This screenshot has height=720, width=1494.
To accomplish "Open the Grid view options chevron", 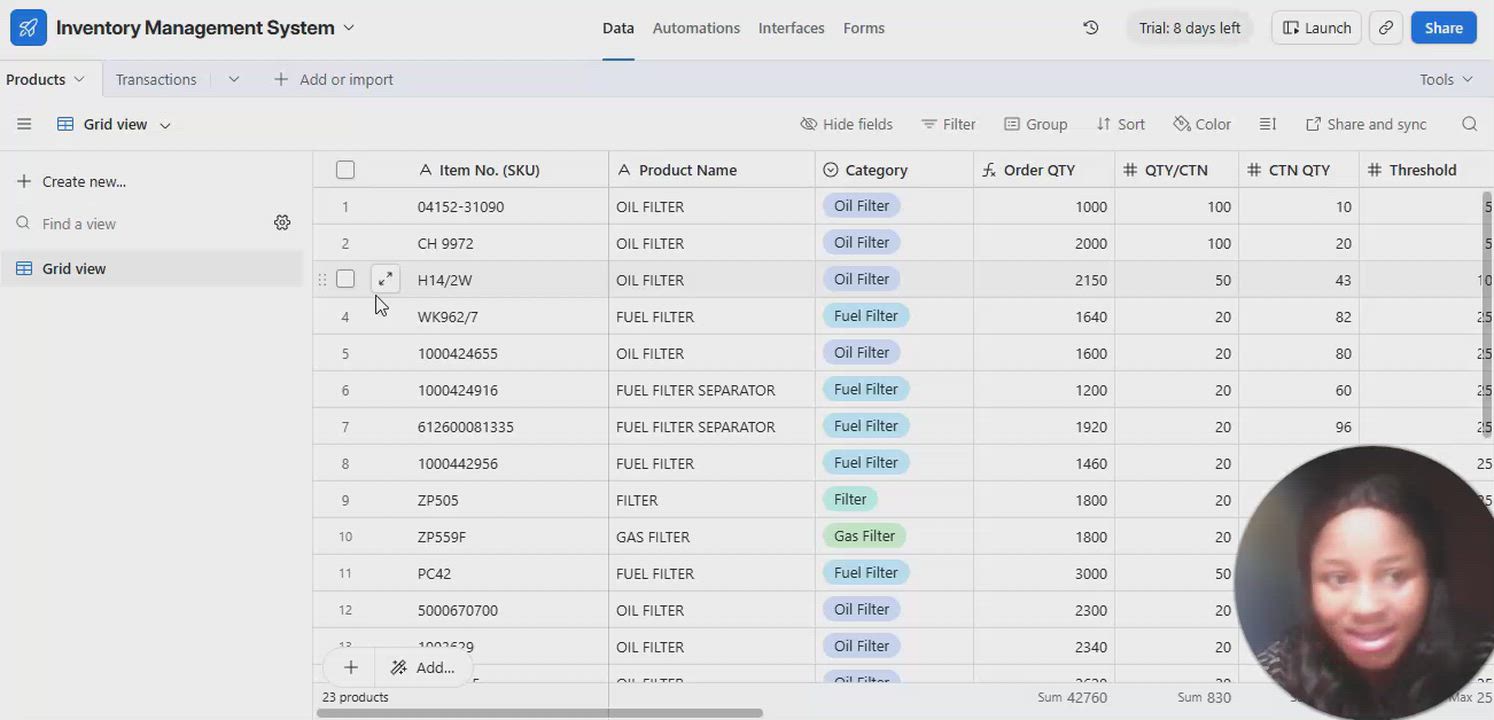I will tap(165, 125).
